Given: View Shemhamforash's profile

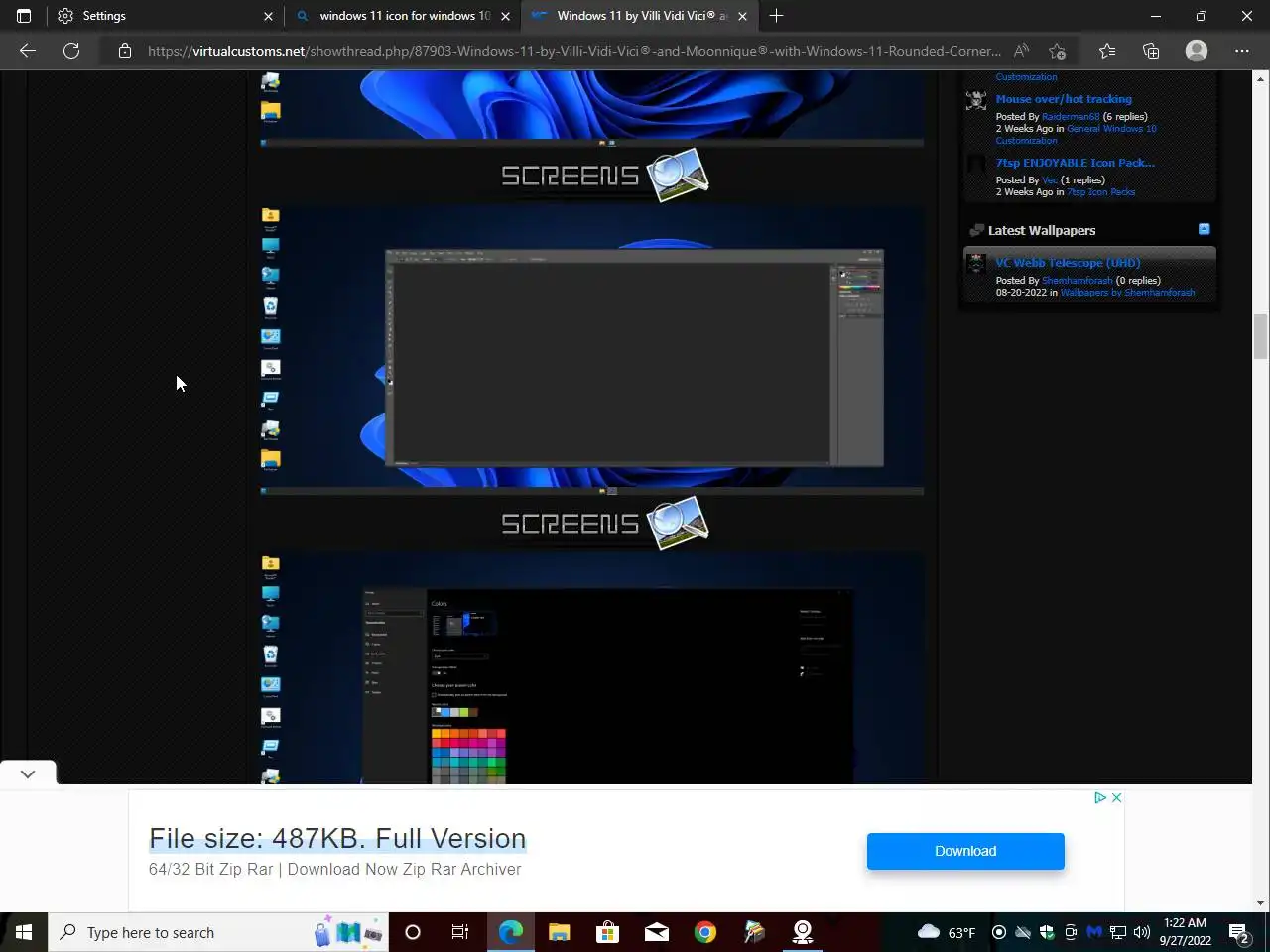Looking at the screenshot, I should point(1077,281).
